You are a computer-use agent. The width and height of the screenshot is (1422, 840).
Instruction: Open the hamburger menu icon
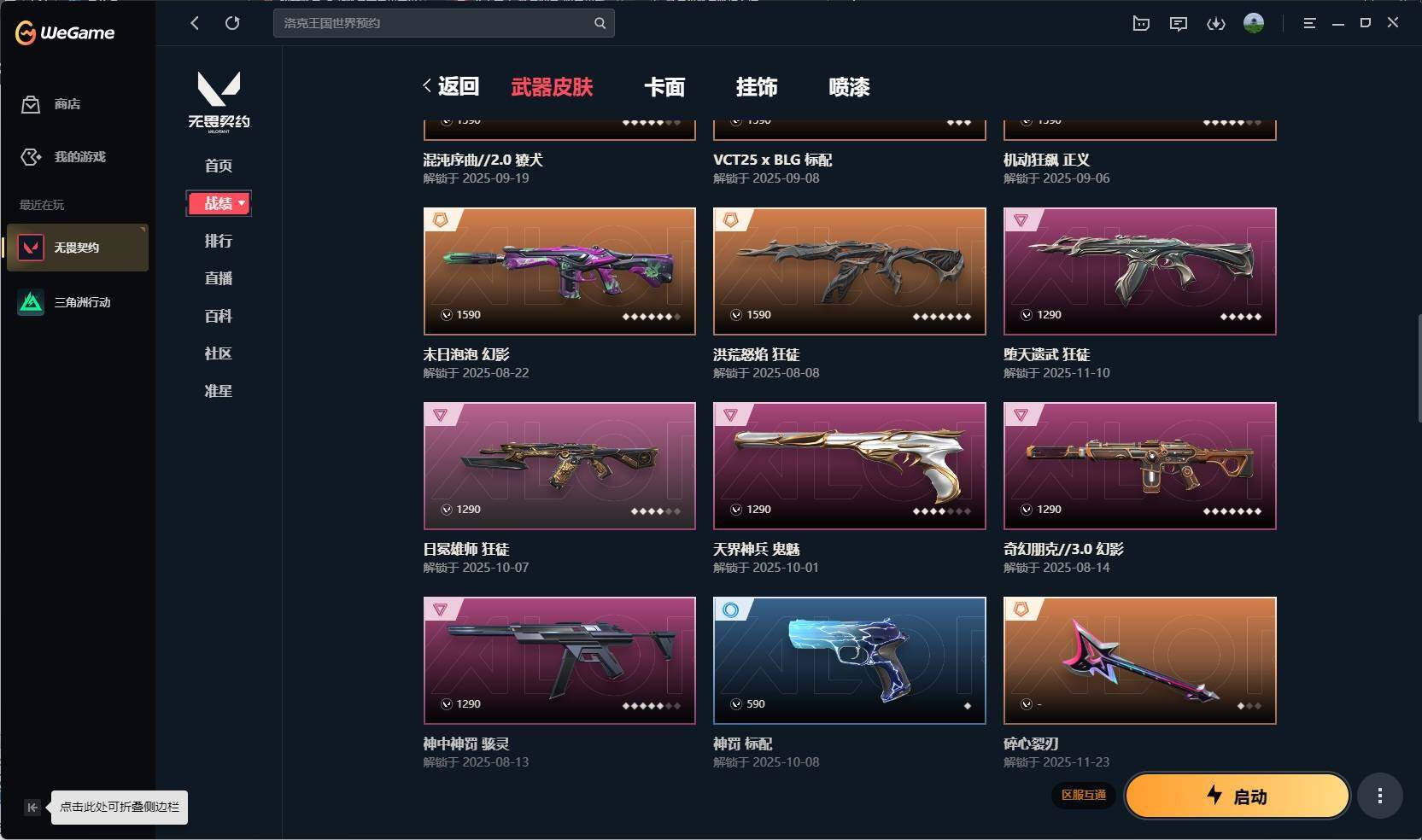1309,23
